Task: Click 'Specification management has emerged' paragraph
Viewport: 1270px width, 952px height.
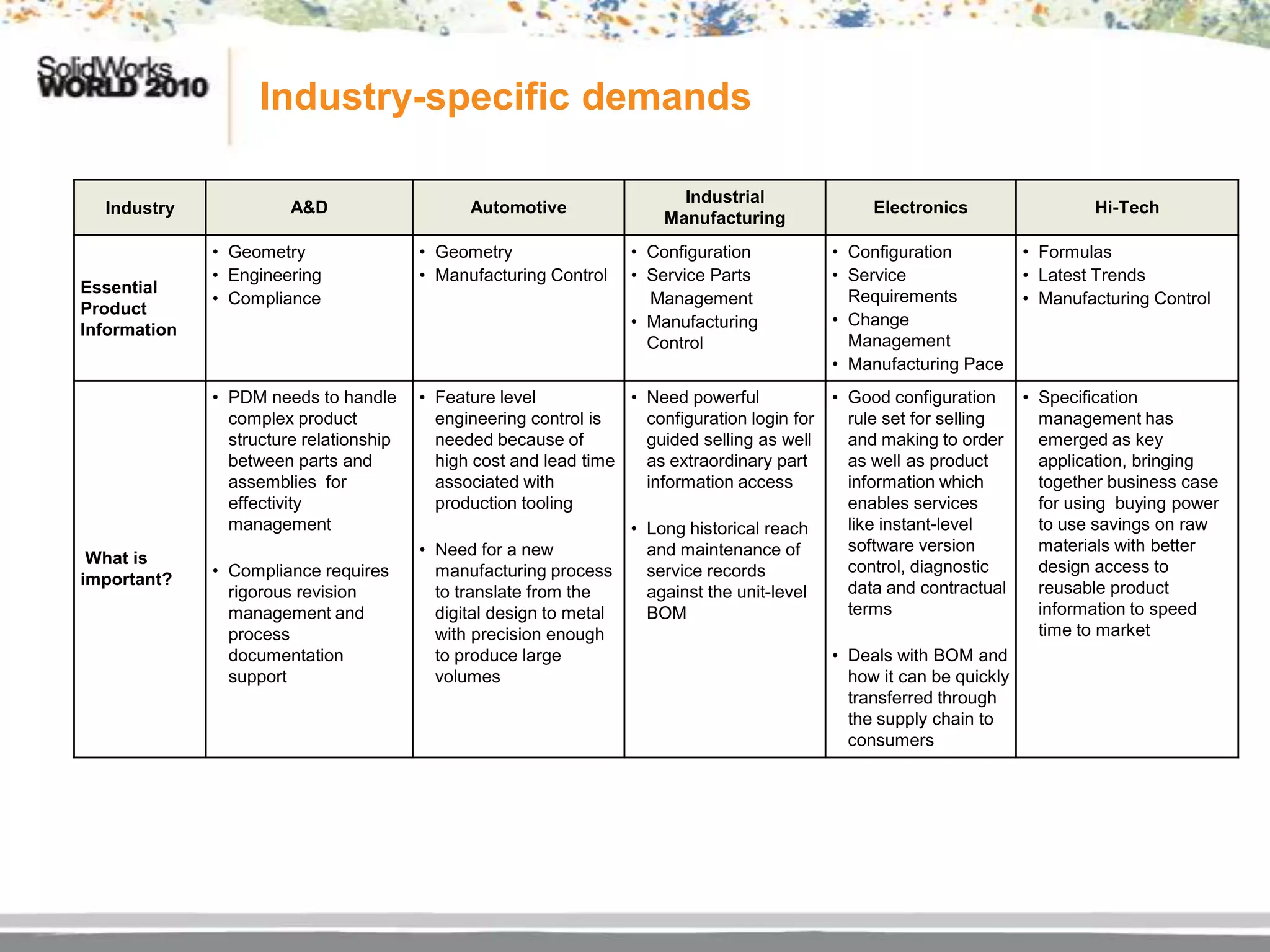Action: tap(1129, 513)
